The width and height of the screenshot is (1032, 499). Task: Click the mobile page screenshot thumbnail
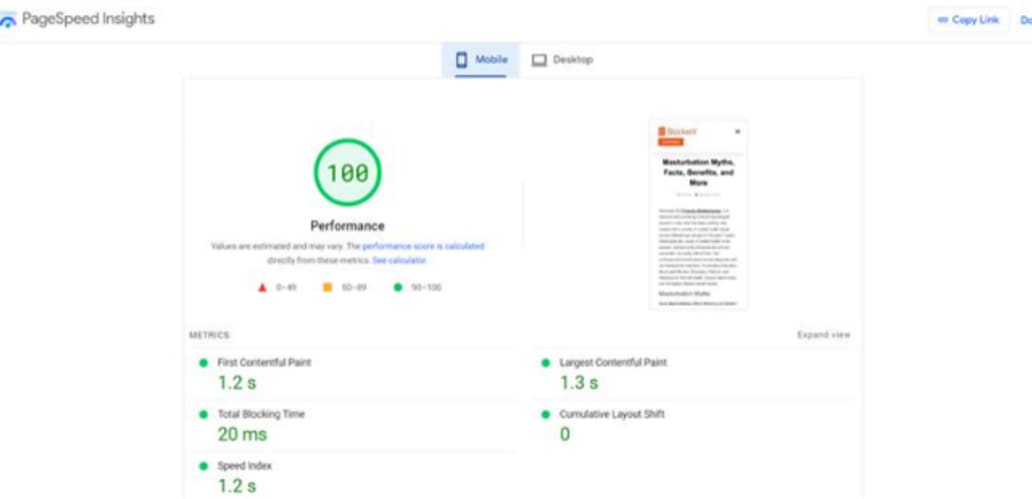click(x=698, y=214)
